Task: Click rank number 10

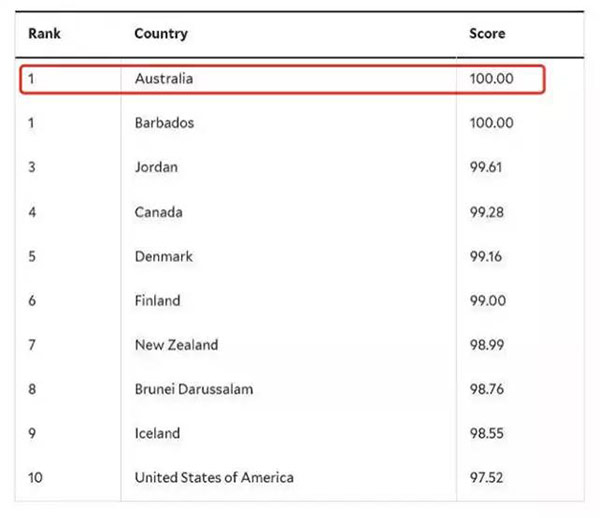Action: pos(35,478)
